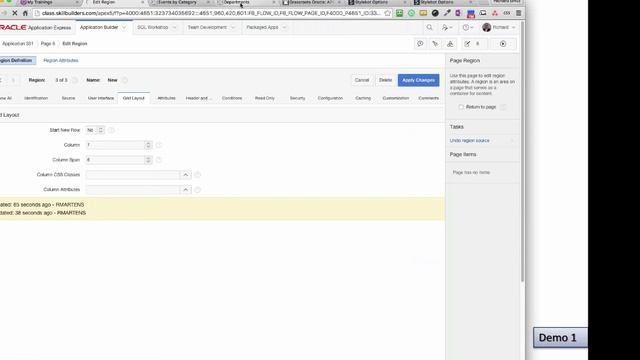Image resolution: width=640 pixels, height=360 pixels.
Task: Click help icon beside Column Attributes
Action: point(198,190)
